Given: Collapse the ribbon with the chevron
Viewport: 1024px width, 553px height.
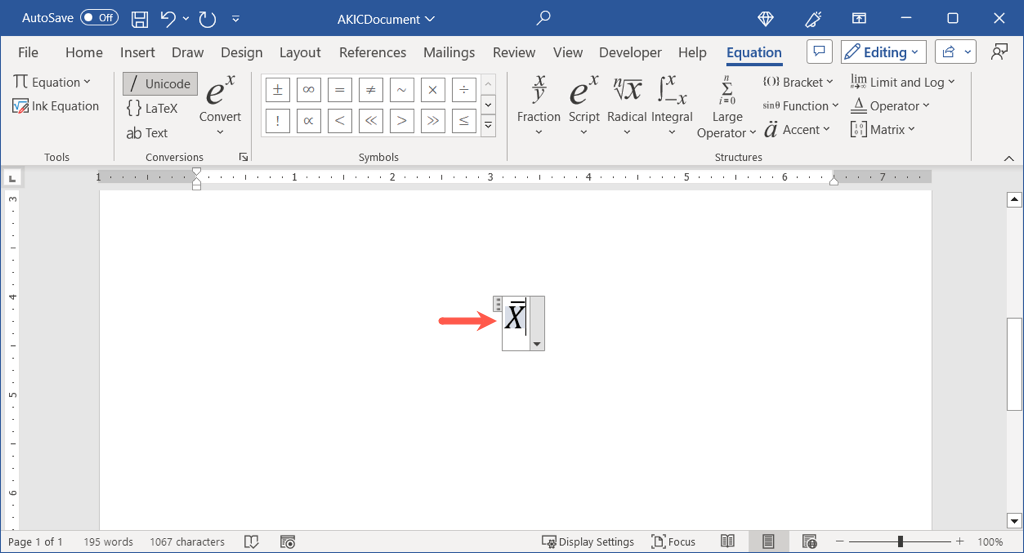Looking at the screenshot, I should click(1008, 158).
